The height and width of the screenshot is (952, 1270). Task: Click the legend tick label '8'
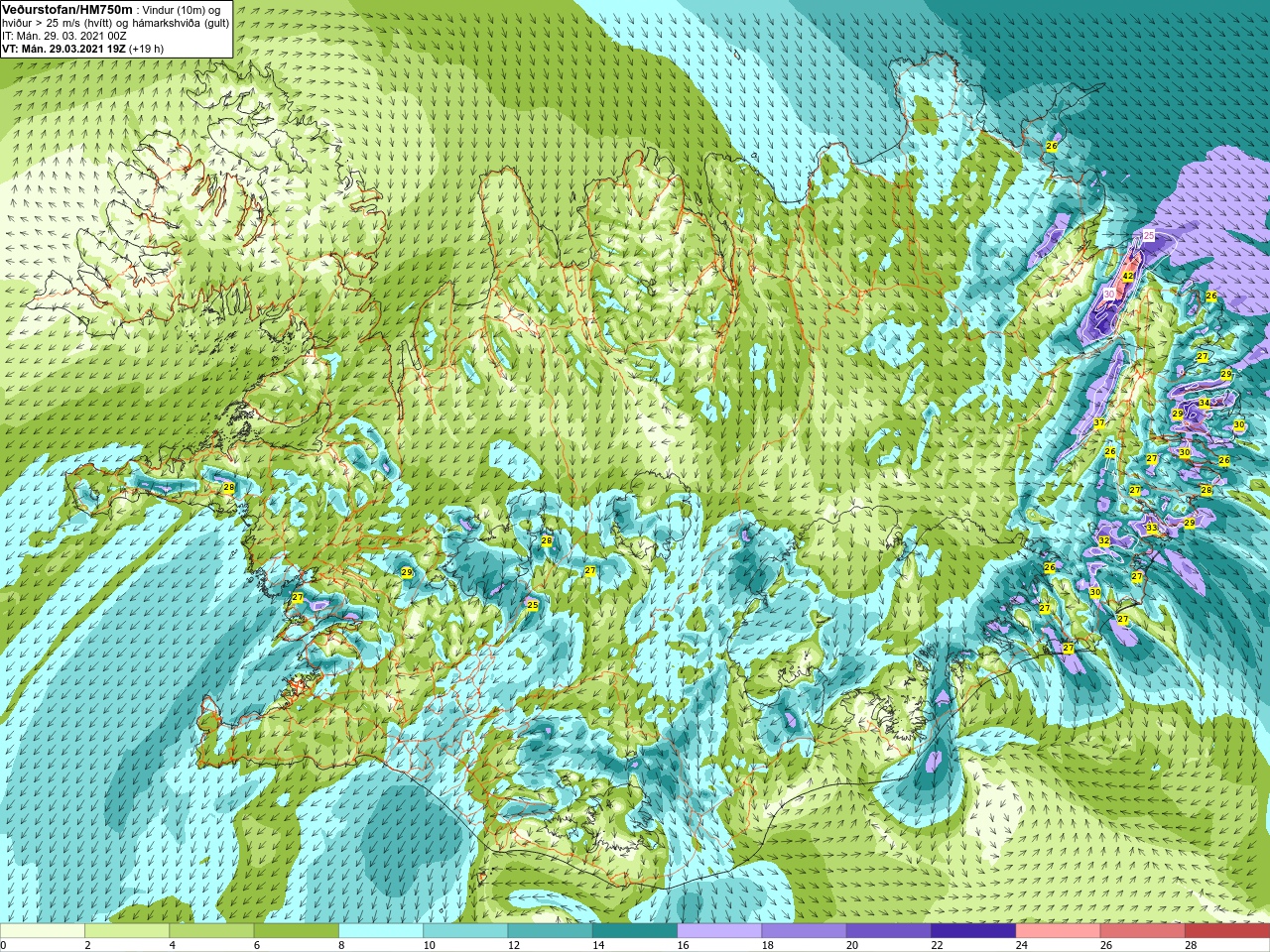pos(341,946)
